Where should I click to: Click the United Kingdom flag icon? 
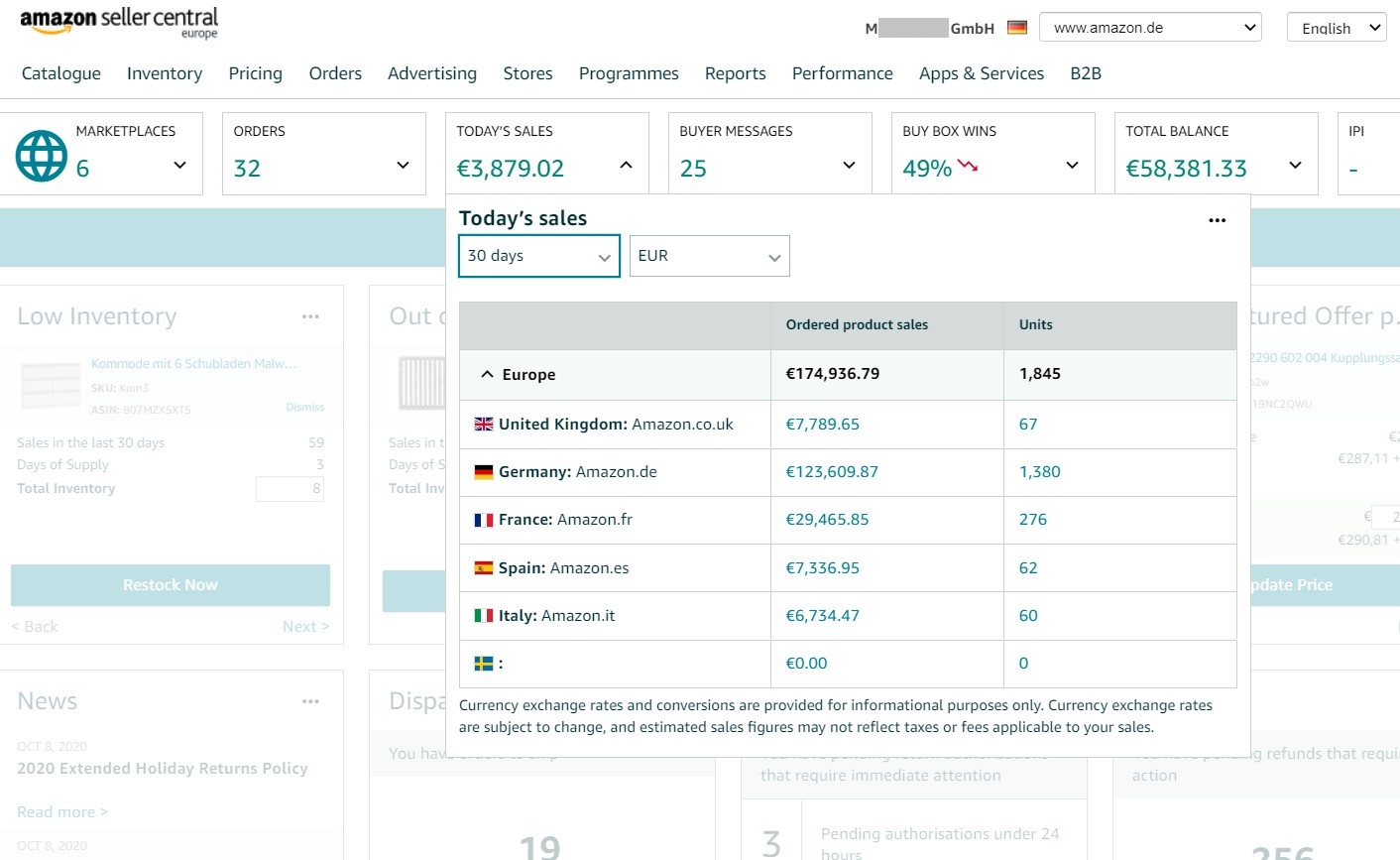(x=484, y=425)
